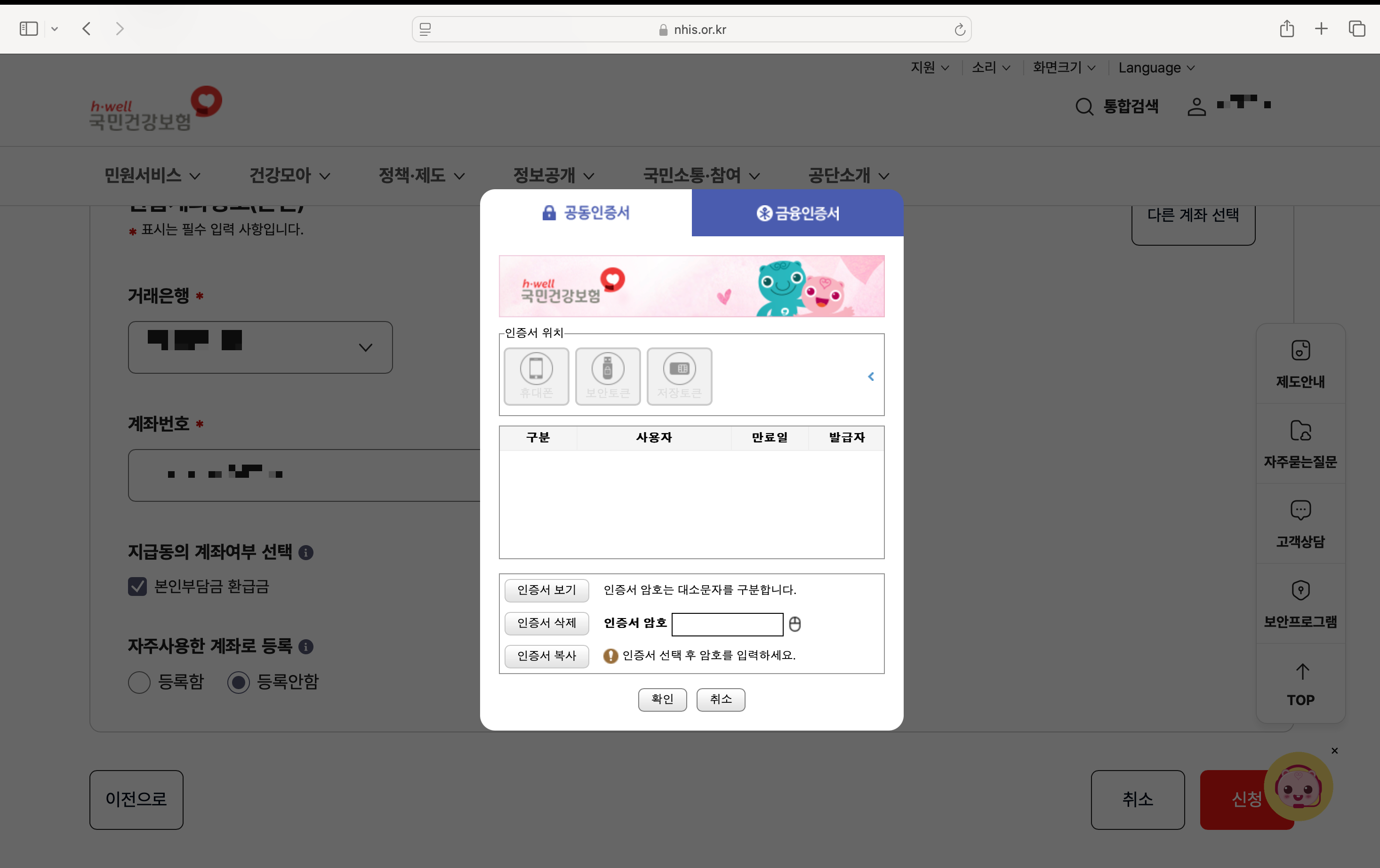Image resolution: width=1380 pixels, height=868 pixels.
Task: Open 제도안내 from the right sidebar
Action: [1300, 364]
